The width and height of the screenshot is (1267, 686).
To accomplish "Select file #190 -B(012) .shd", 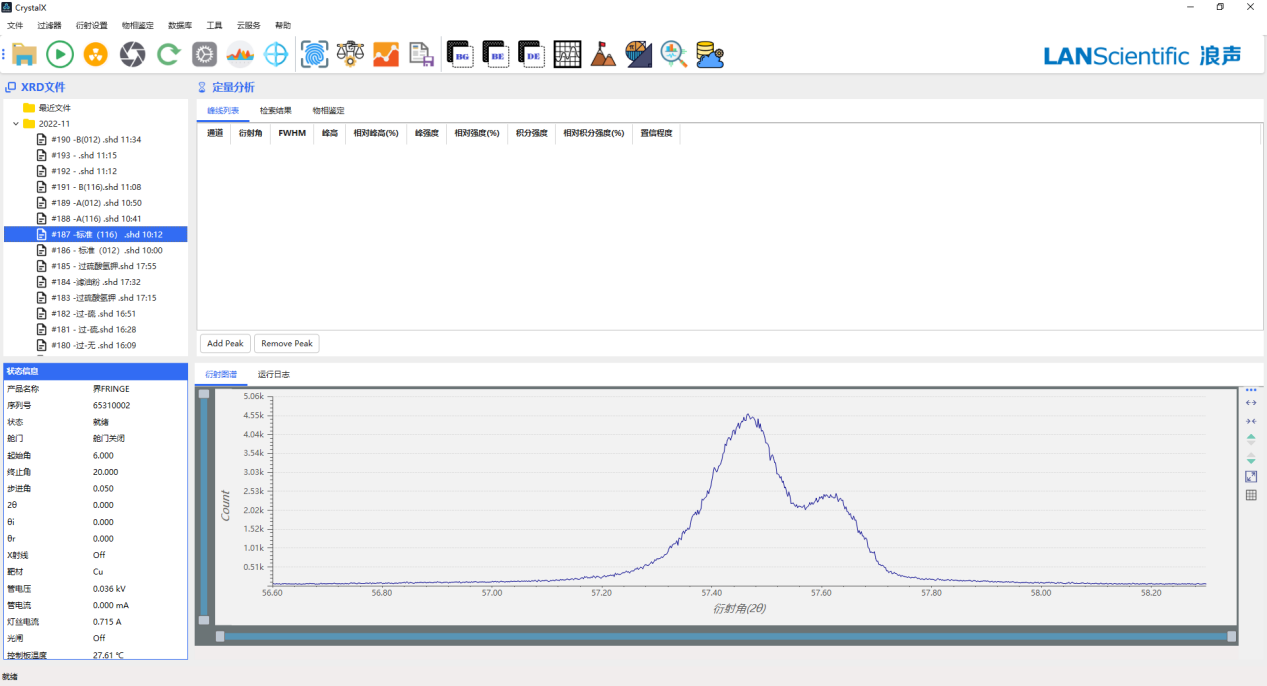I will pyautogui.click(x=95, y=140).
